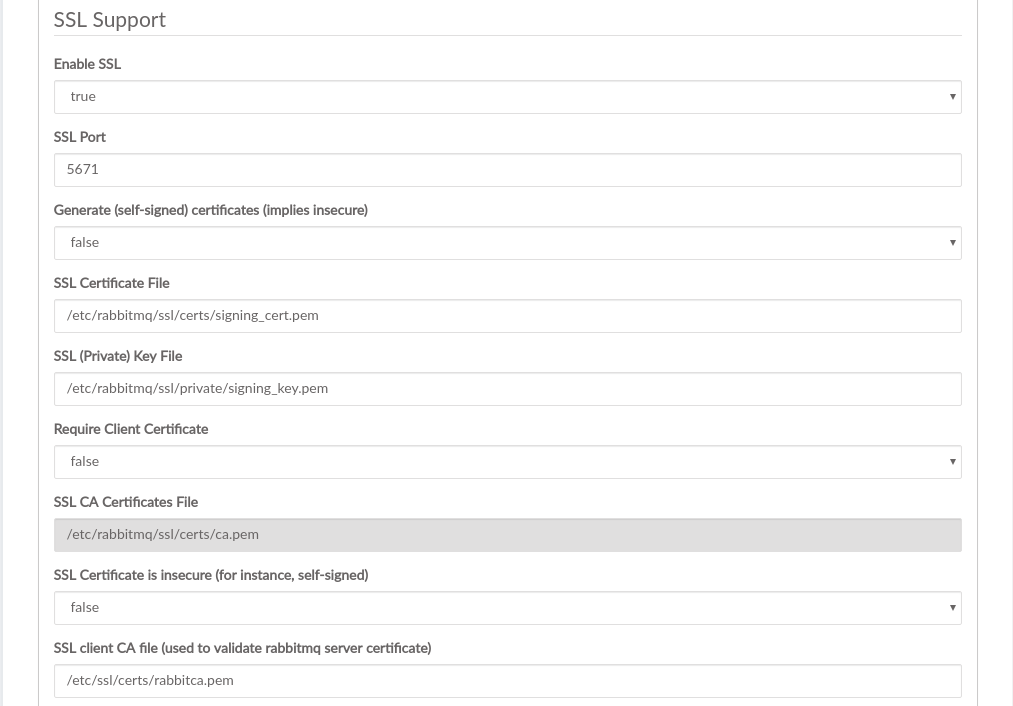Click the SSL Support section heading
Image resolution: width=1013 pixels, height=706 pixels.
110,20
